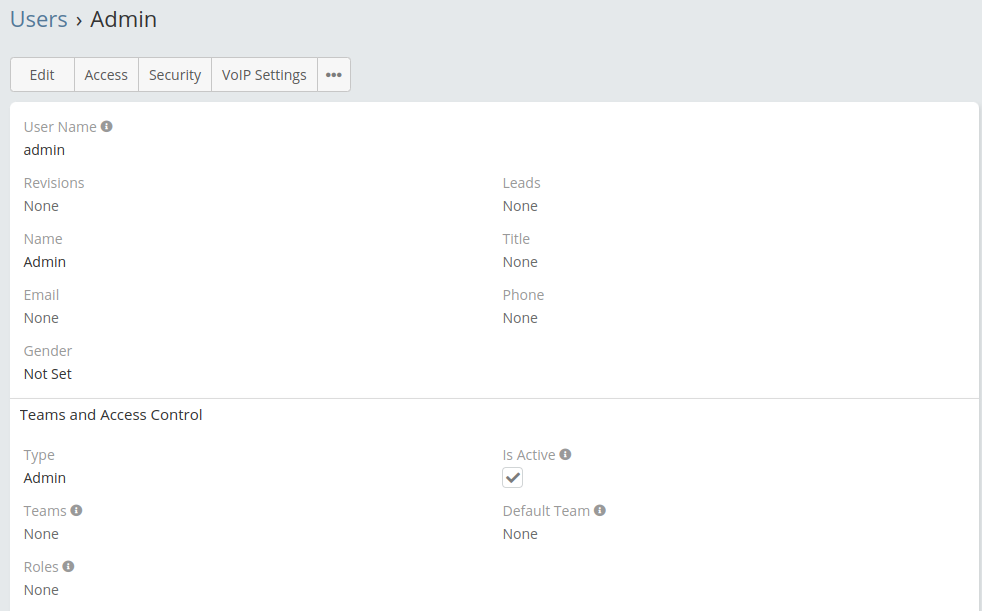Image resolution: width=982 pixels, height=611 pixels.
Task: Click the Phone field label
Action: [x=523, y=295]
